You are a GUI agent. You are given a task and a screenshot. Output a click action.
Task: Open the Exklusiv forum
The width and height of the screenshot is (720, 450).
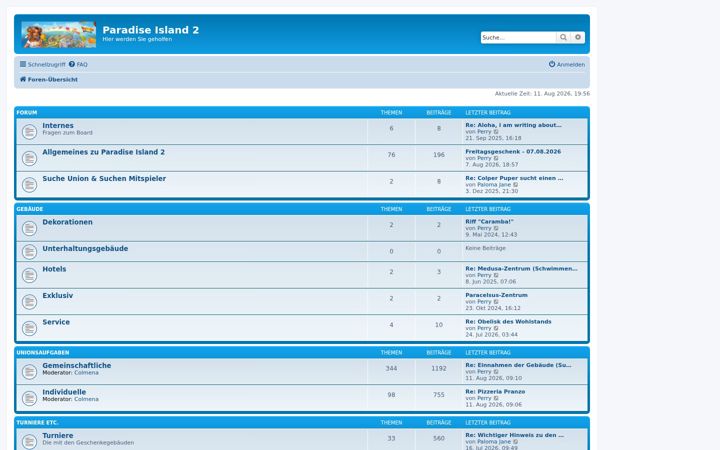57,296
